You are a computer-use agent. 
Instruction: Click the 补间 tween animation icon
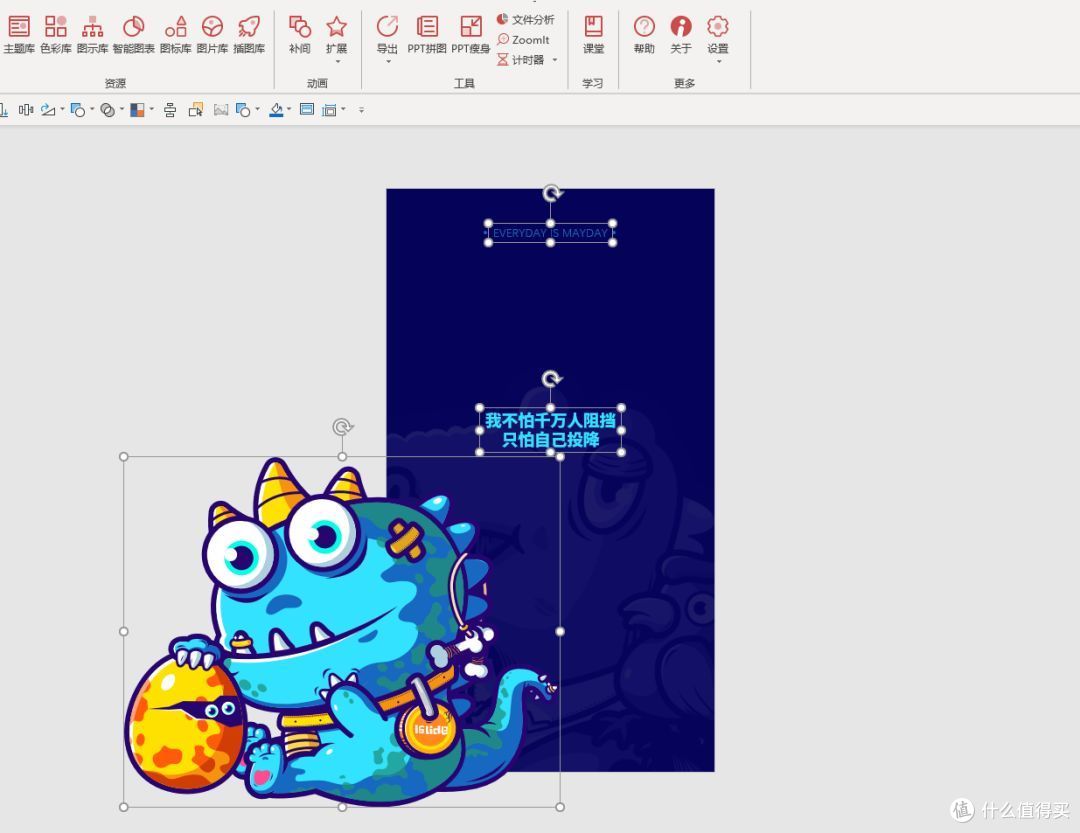pyautogui.click(x=300, y=34)
